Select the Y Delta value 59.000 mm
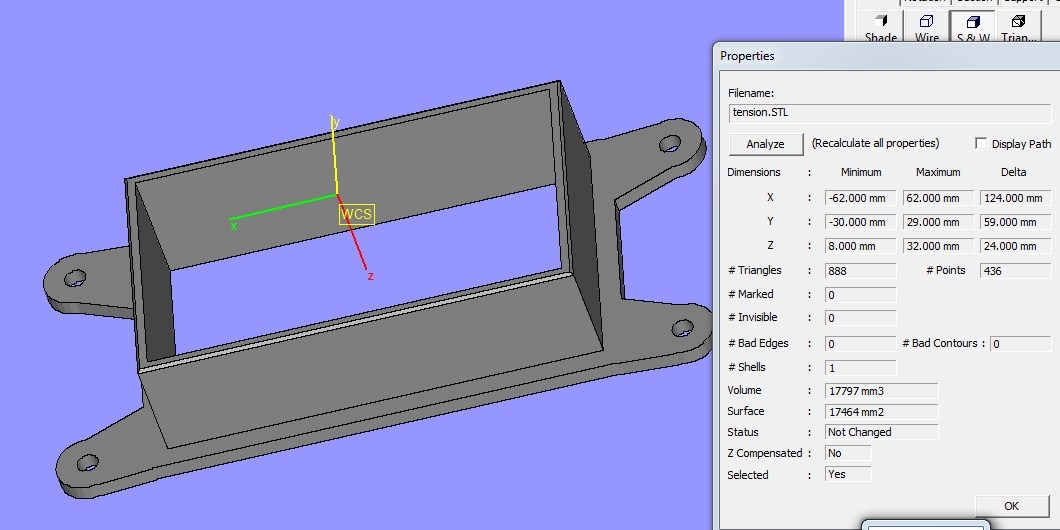 (x=1015, y=222)
